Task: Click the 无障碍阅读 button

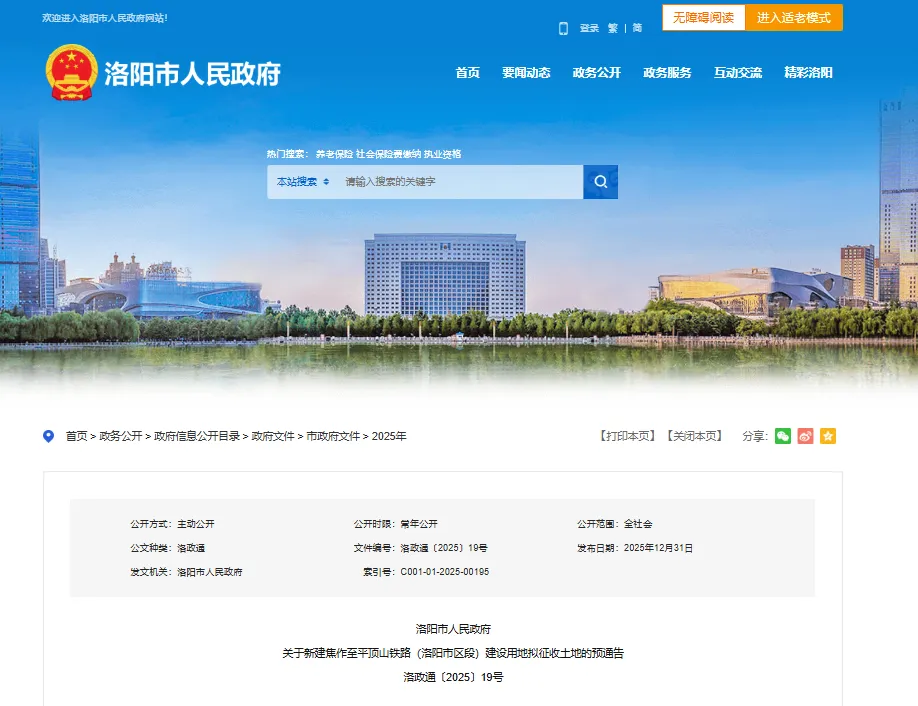Action: pyautogui.click(x=703, y=18)
